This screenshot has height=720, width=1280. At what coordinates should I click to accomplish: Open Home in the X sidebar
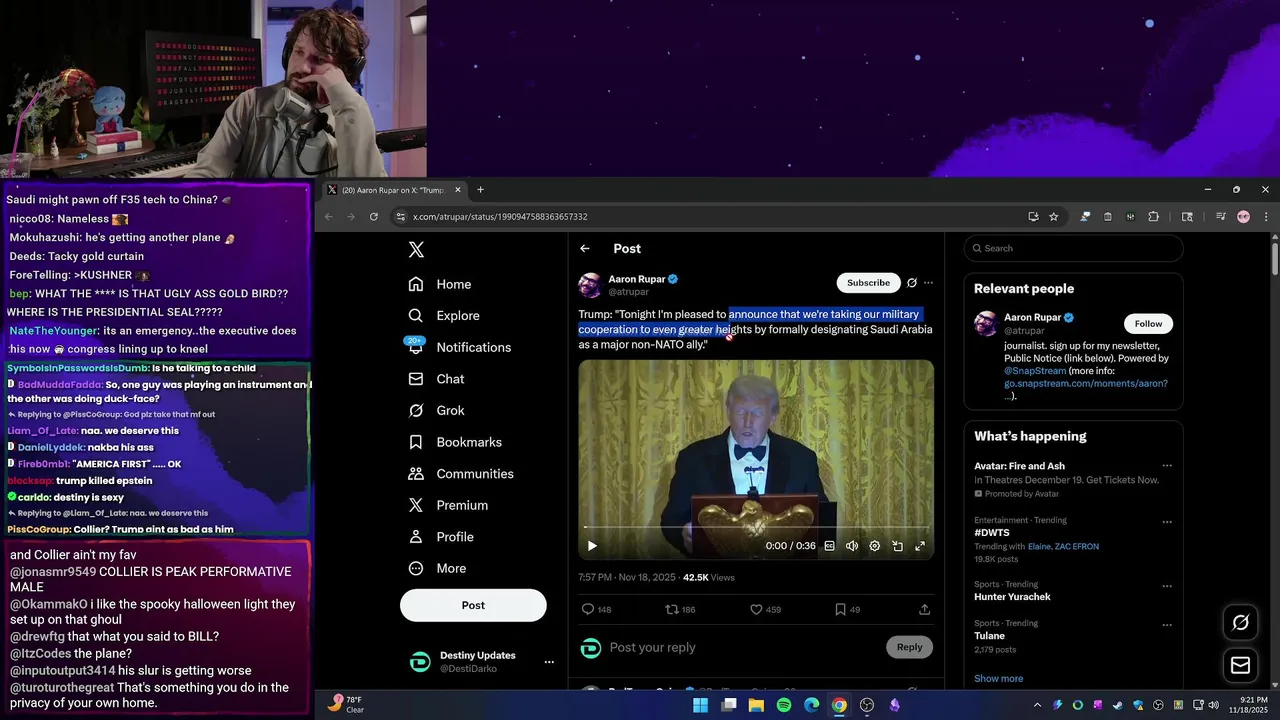[440, 284]
